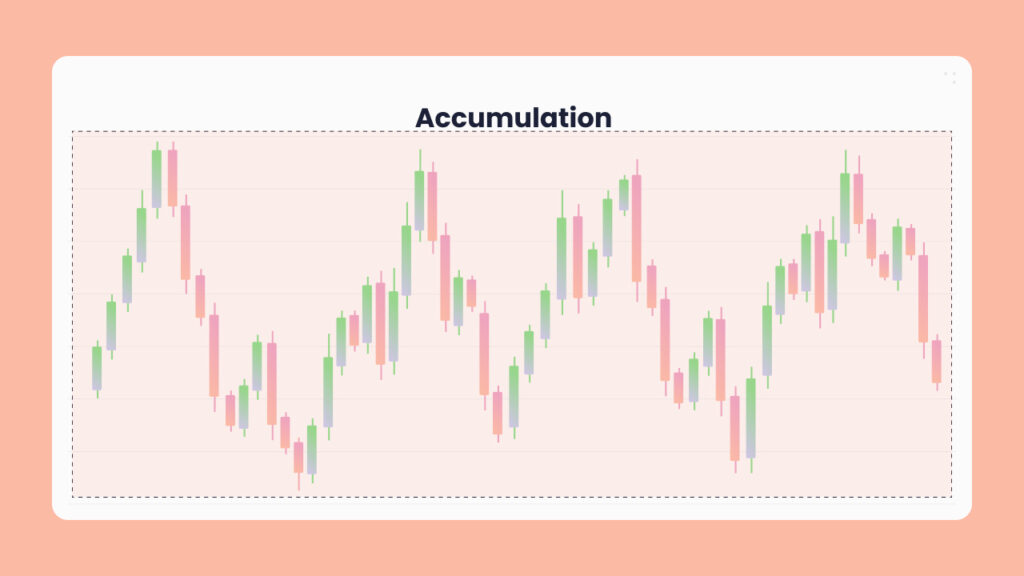The height and width of the screenshot is (576, 1024).
Task: Click the dashed box's top-left corner
Action: [72, 132]
